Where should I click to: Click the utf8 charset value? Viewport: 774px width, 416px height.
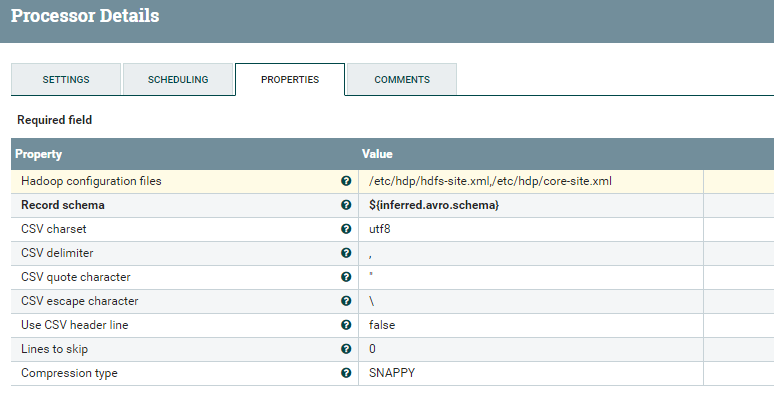(x=380, y=229)
